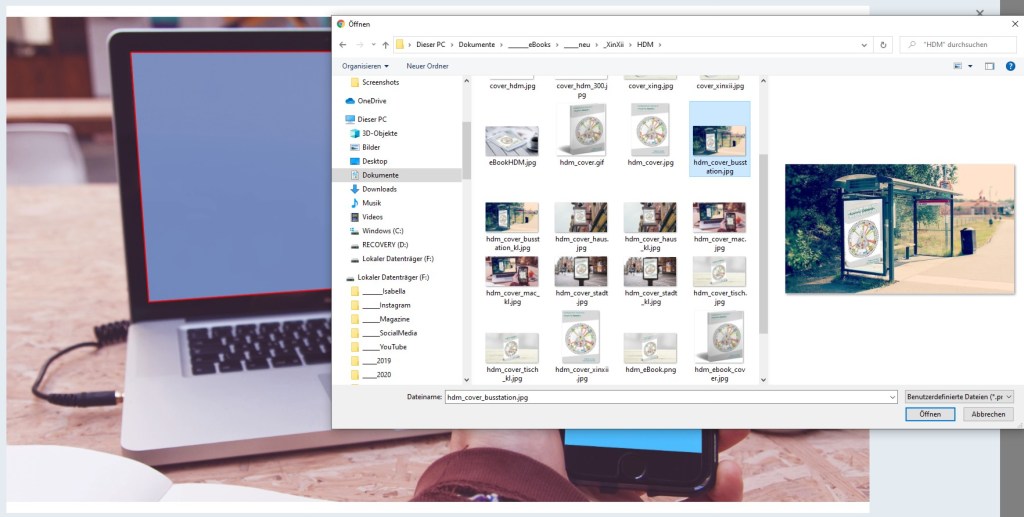Select the Musik folder in sidebar

coord(371,203)
